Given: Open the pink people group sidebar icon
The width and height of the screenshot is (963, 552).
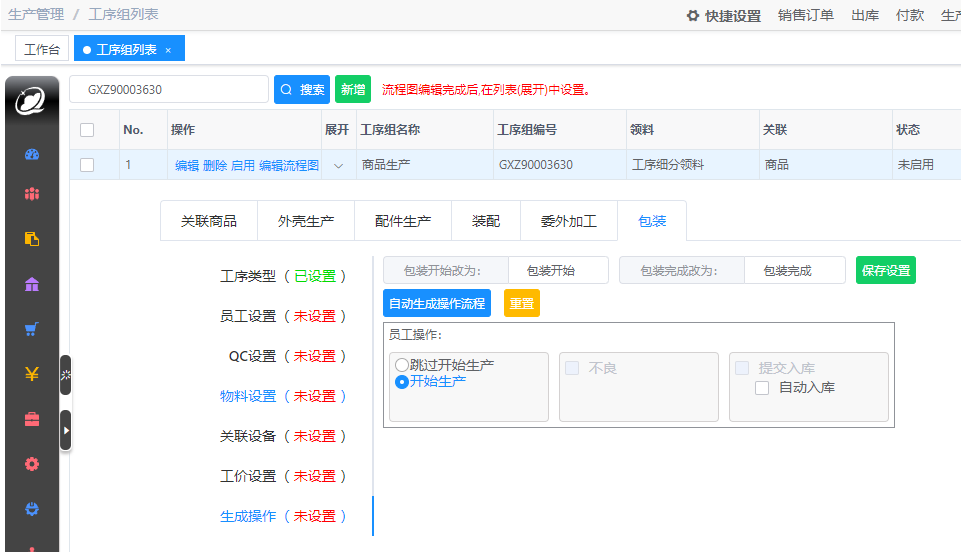Looking at the screenshot, I should coord(32,194).
